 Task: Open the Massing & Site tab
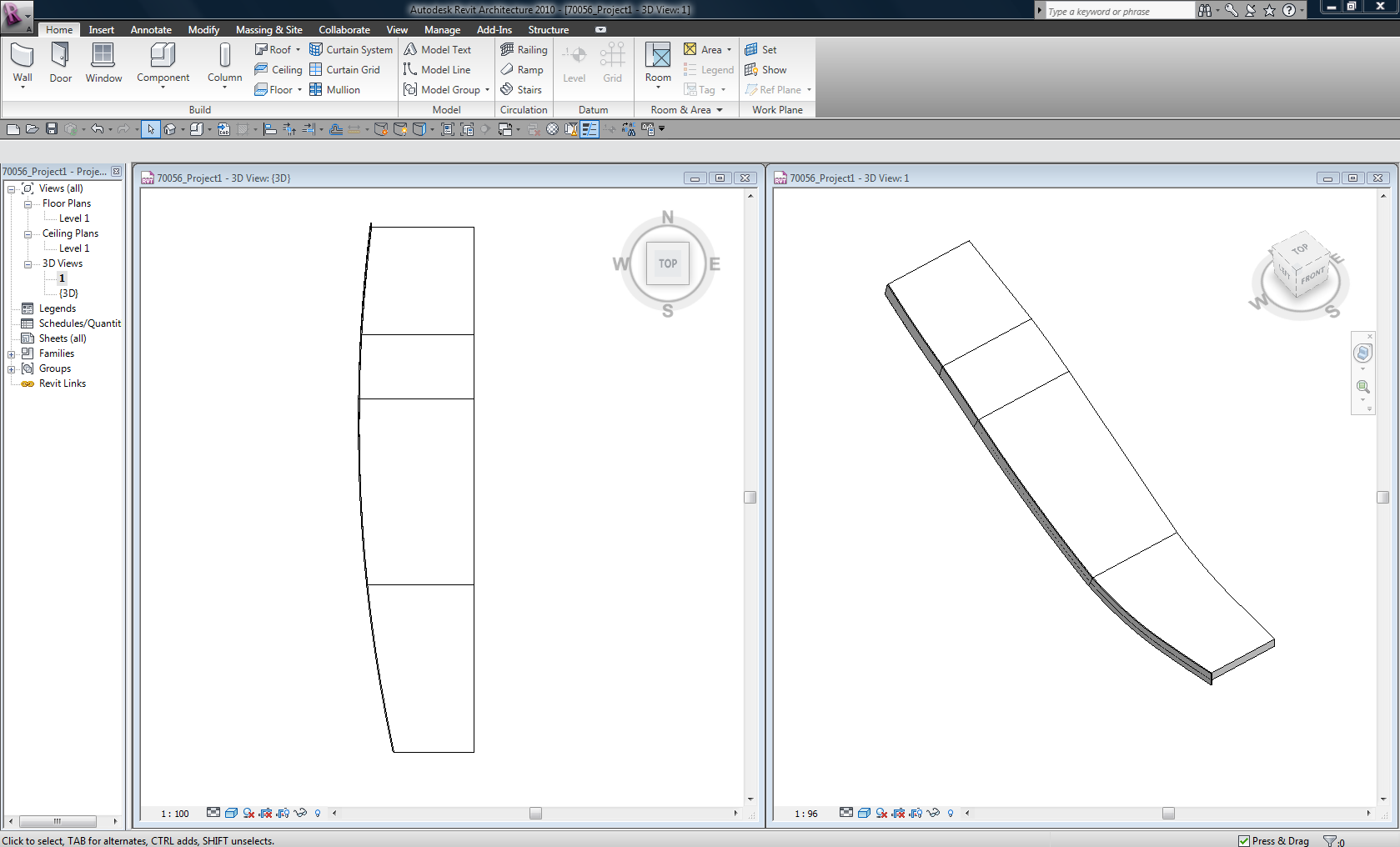(x=268, y=30)
